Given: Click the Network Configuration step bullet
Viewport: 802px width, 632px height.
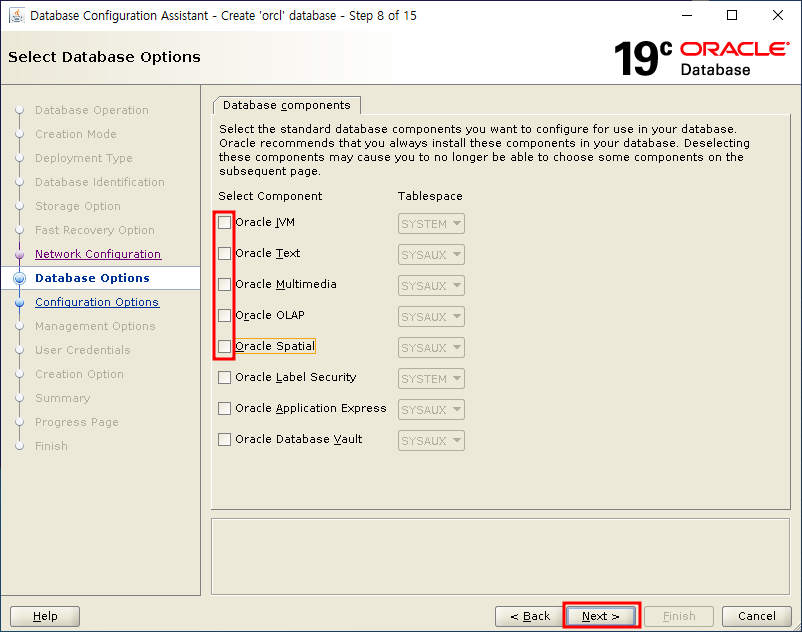Looking at the screenshot, I should tap(19, 254).
